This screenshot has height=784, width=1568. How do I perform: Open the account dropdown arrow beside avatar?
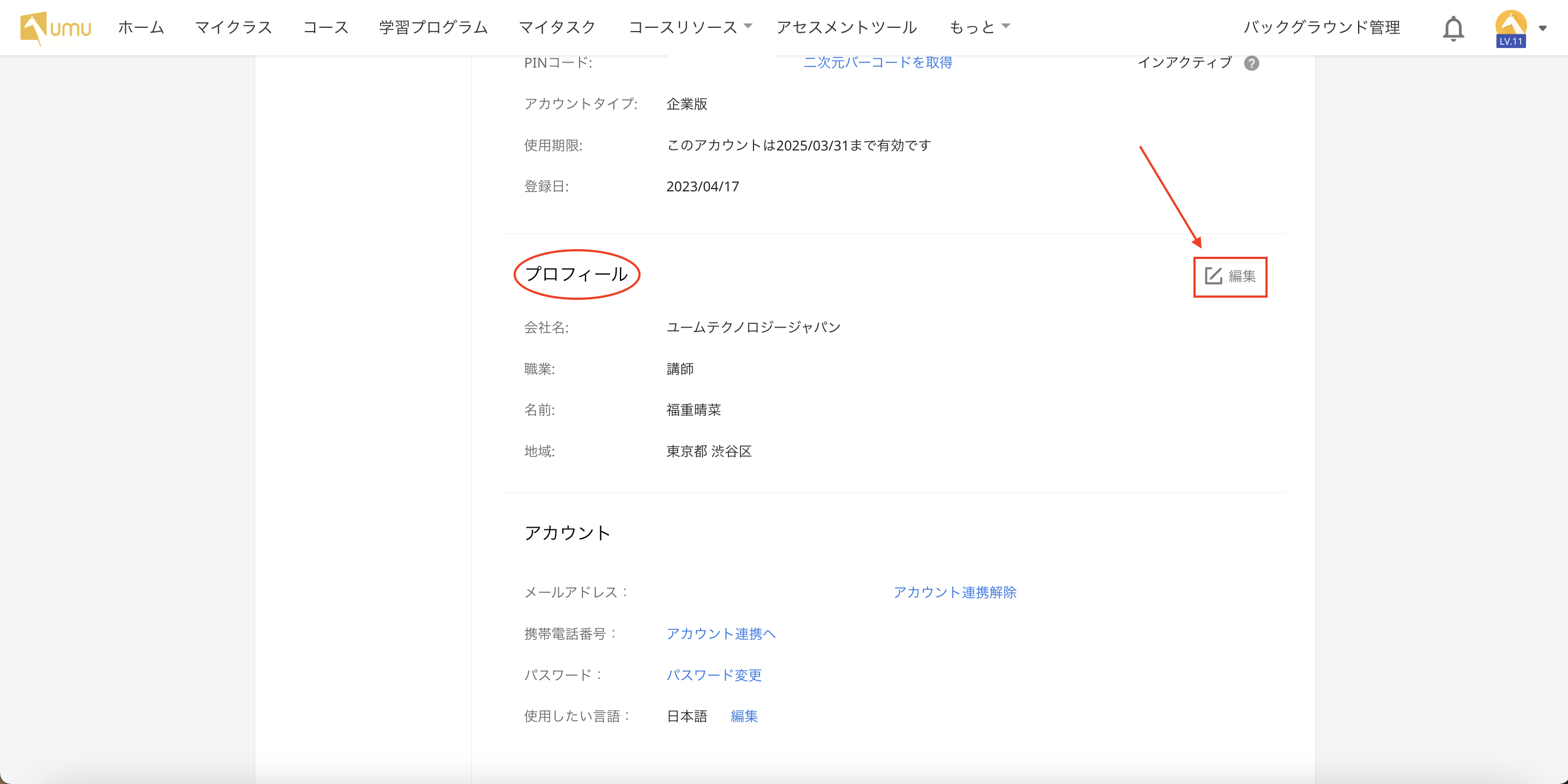click(1542, 28)
